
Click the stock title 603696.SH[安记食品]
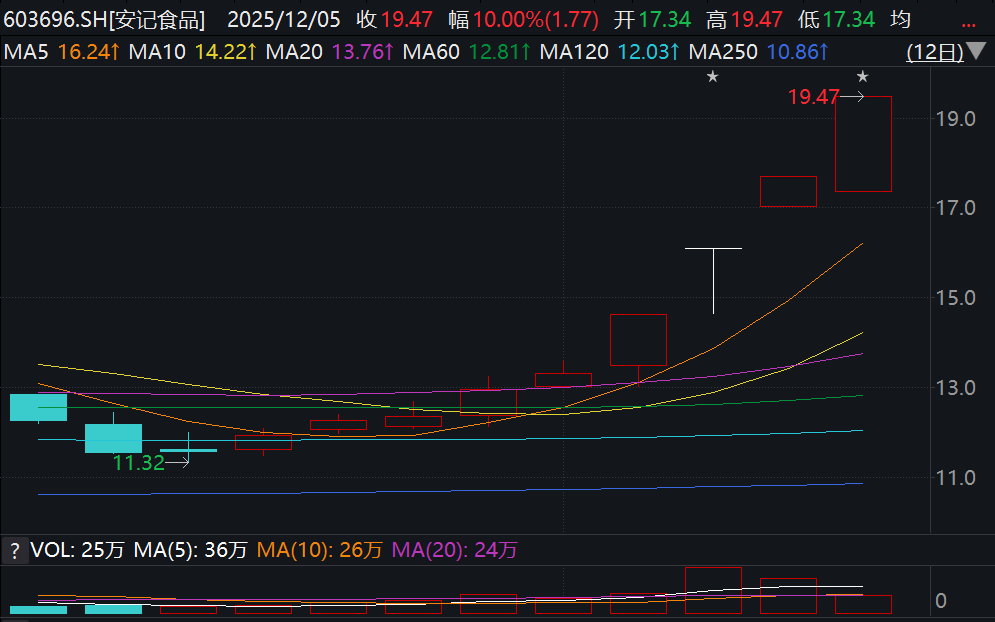click(x=106, y=19)
